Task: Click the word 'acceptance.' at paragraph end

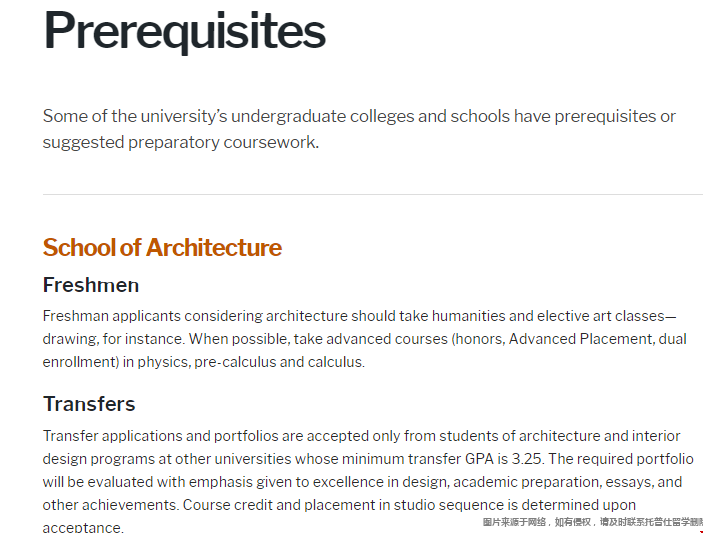Action: [83, 527]
